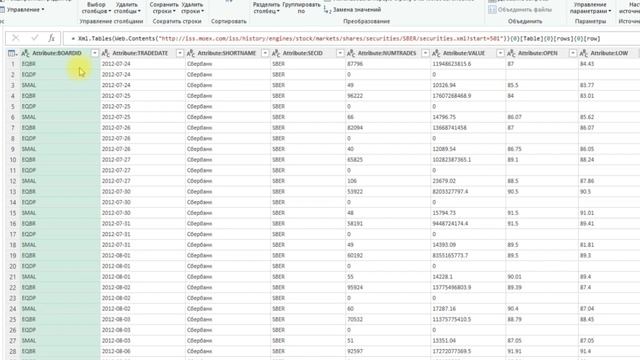This screenshot has height=360, width=640.
Task: Click the Объединить файлы icon
Action: pos(492,10)
